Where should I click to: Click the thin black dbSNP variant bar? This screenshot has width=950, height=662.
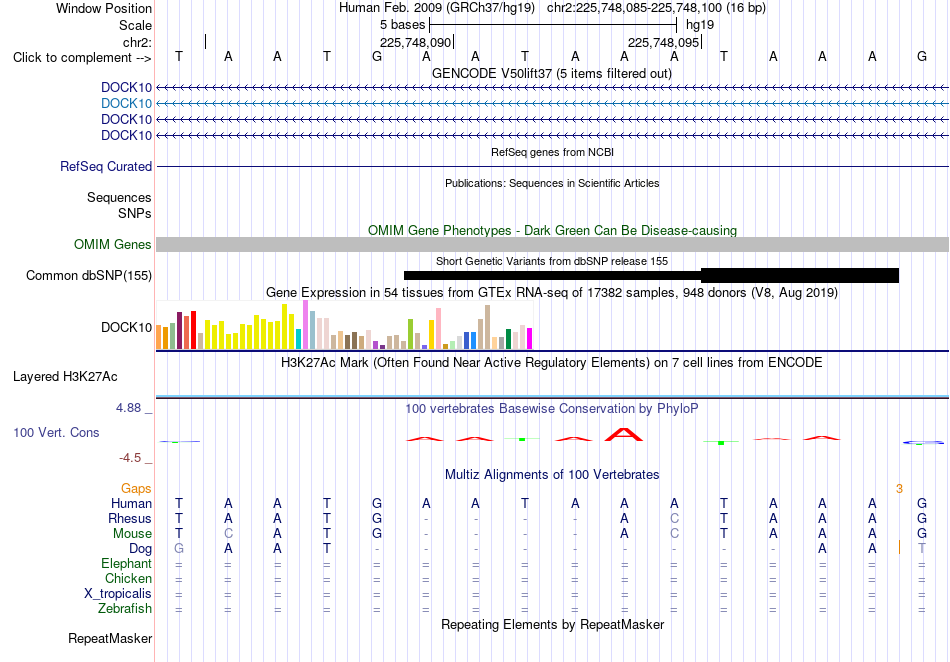(552, 276)
